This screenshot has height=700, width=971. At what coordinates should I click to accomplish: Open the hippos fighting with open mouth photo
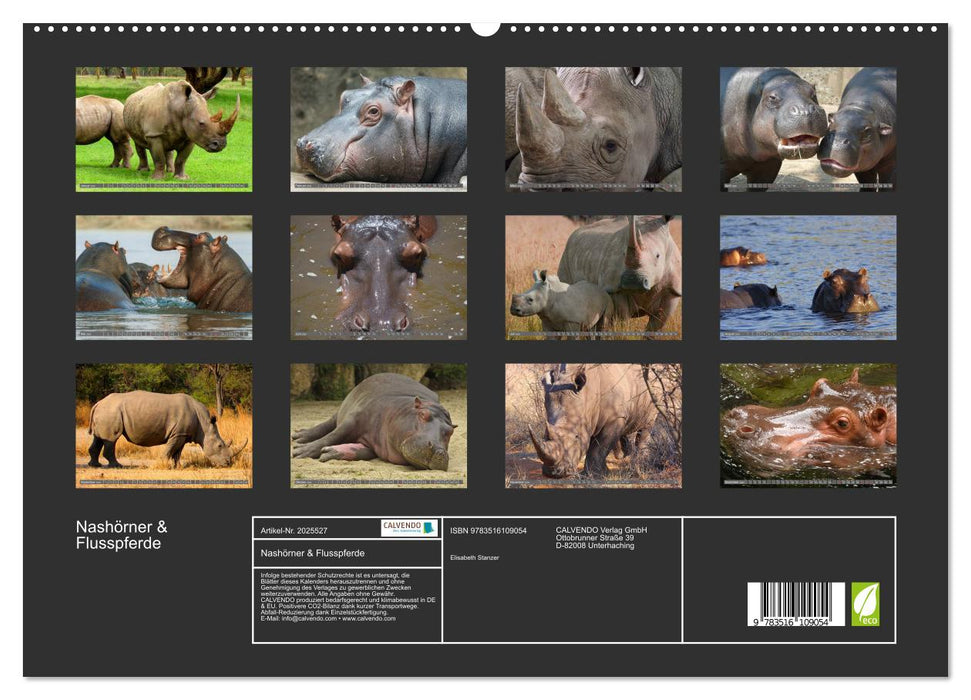164,277
